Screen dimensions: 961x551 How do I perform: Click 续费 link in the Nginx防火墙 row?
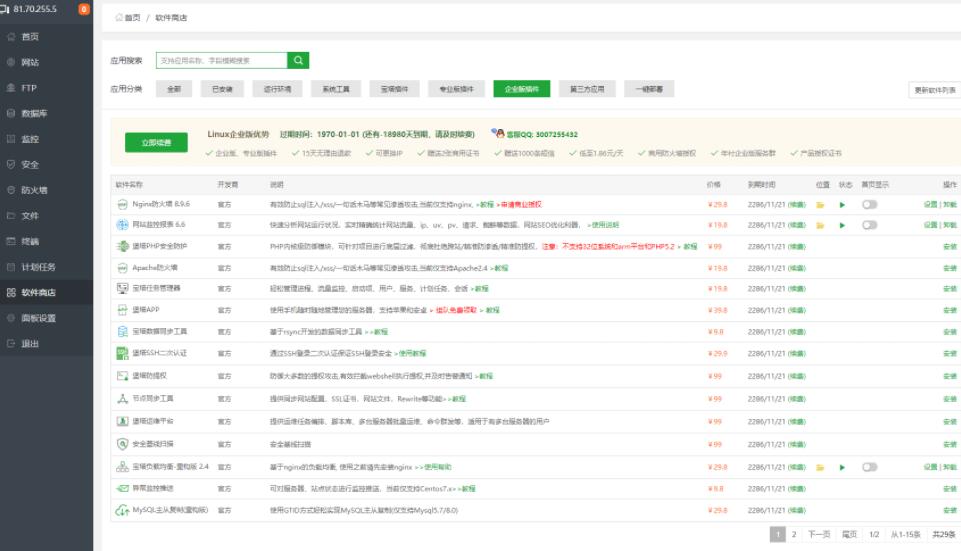tap(797, 205)
